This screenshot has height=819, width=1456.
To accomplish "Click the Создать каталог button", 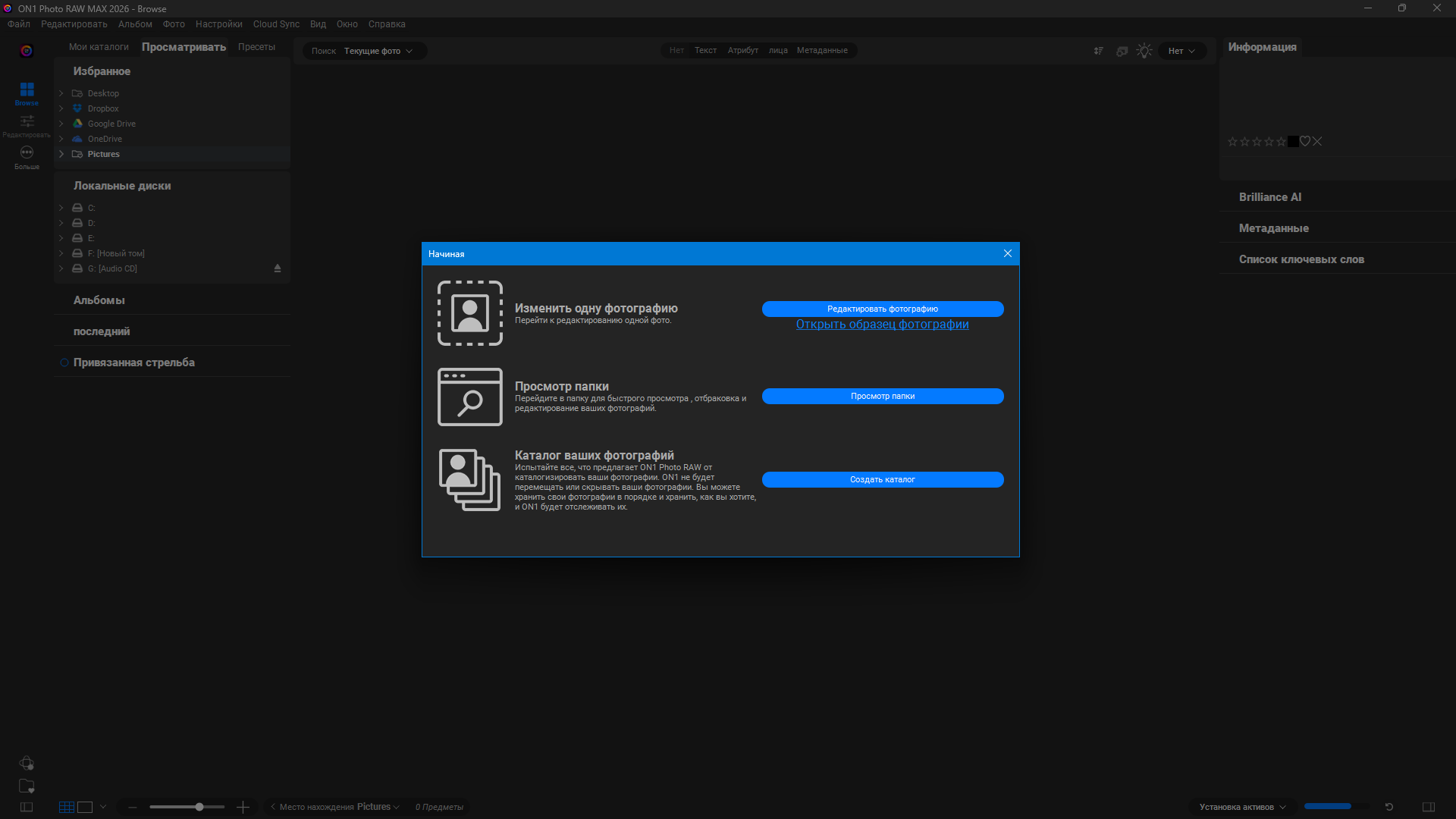I will (882, 479).
